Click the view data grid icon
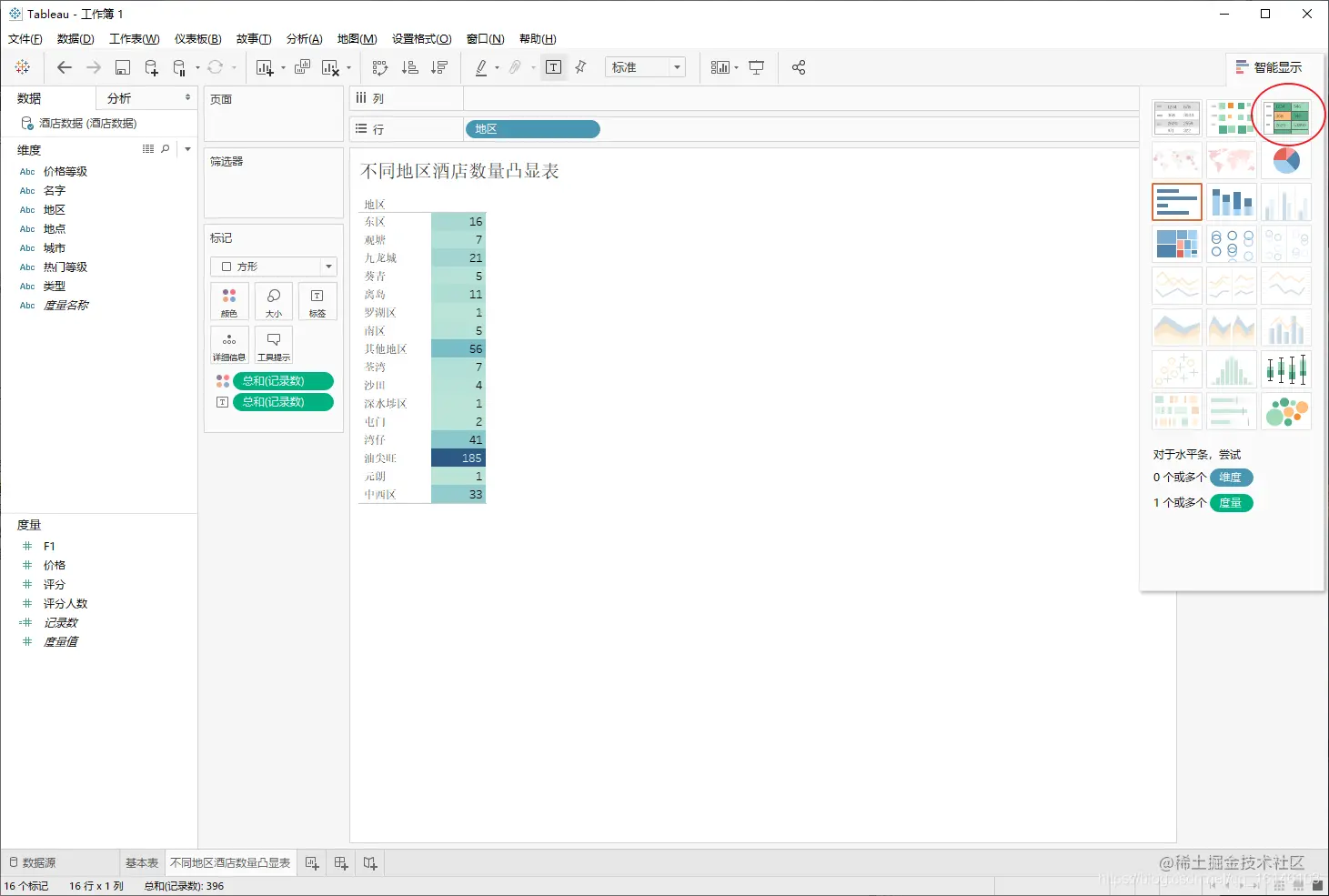This screenshot has width=1329, height=896. coord(148,149)
